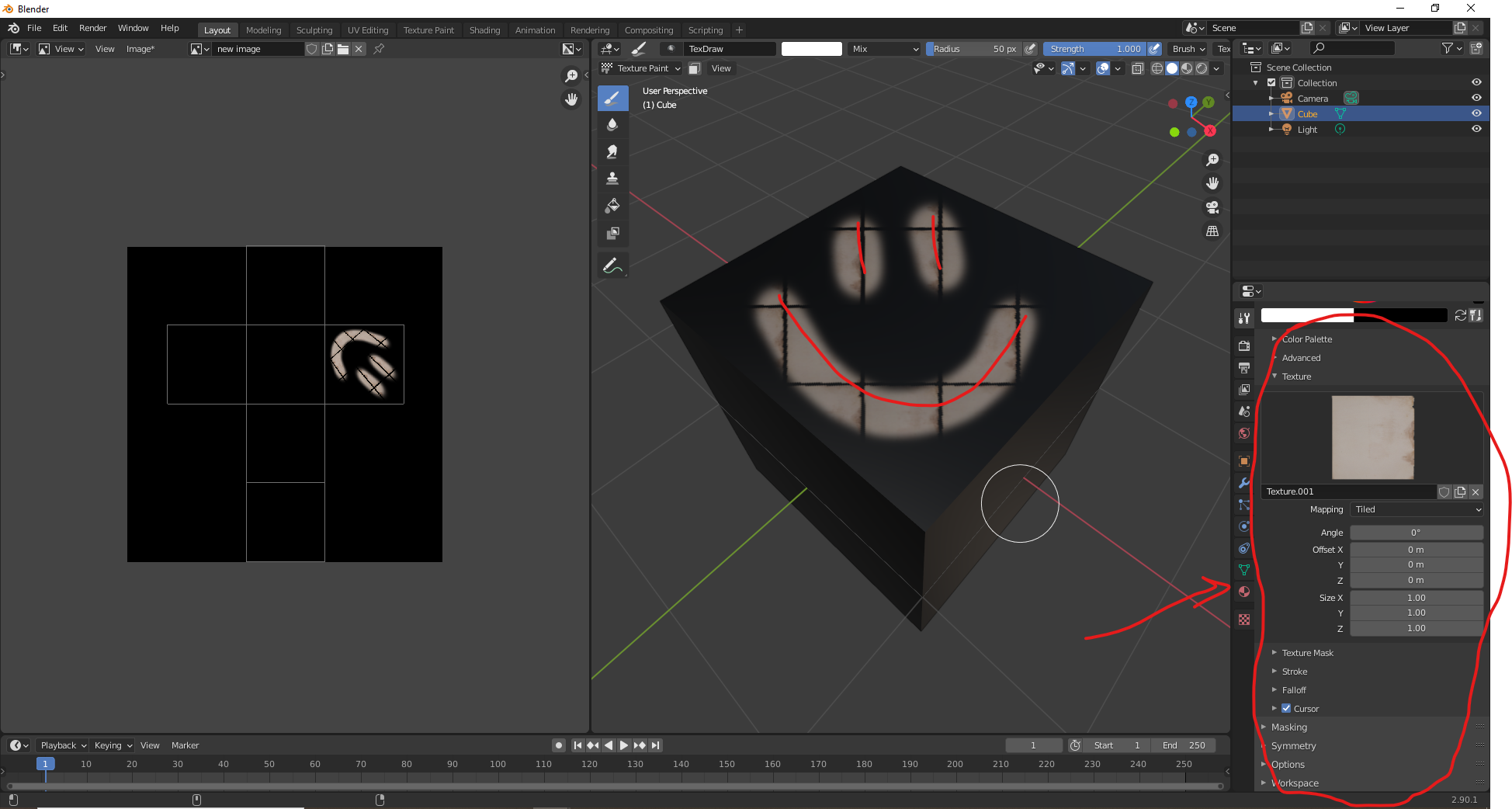Click the zoom icon in 3D viewport

pyautogui.click(x=1212, y=160)
